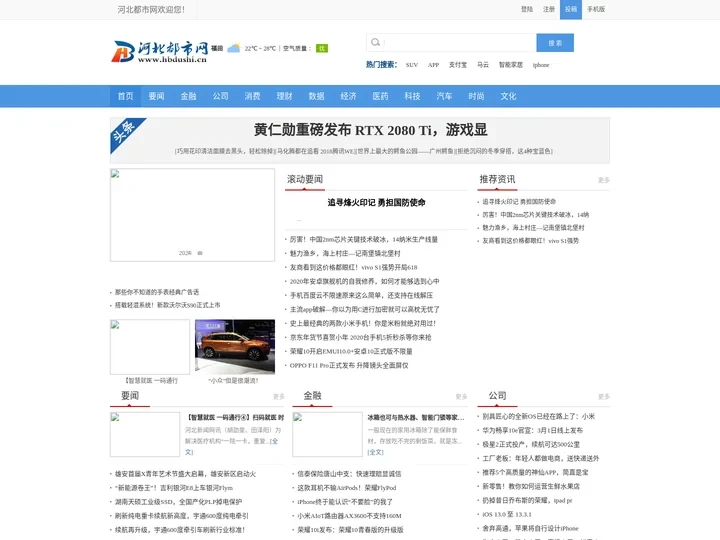The width and height of the screenshot is (720, 540).
Task: Click the 河北都市网 site logo
Action: click(160, 51)
